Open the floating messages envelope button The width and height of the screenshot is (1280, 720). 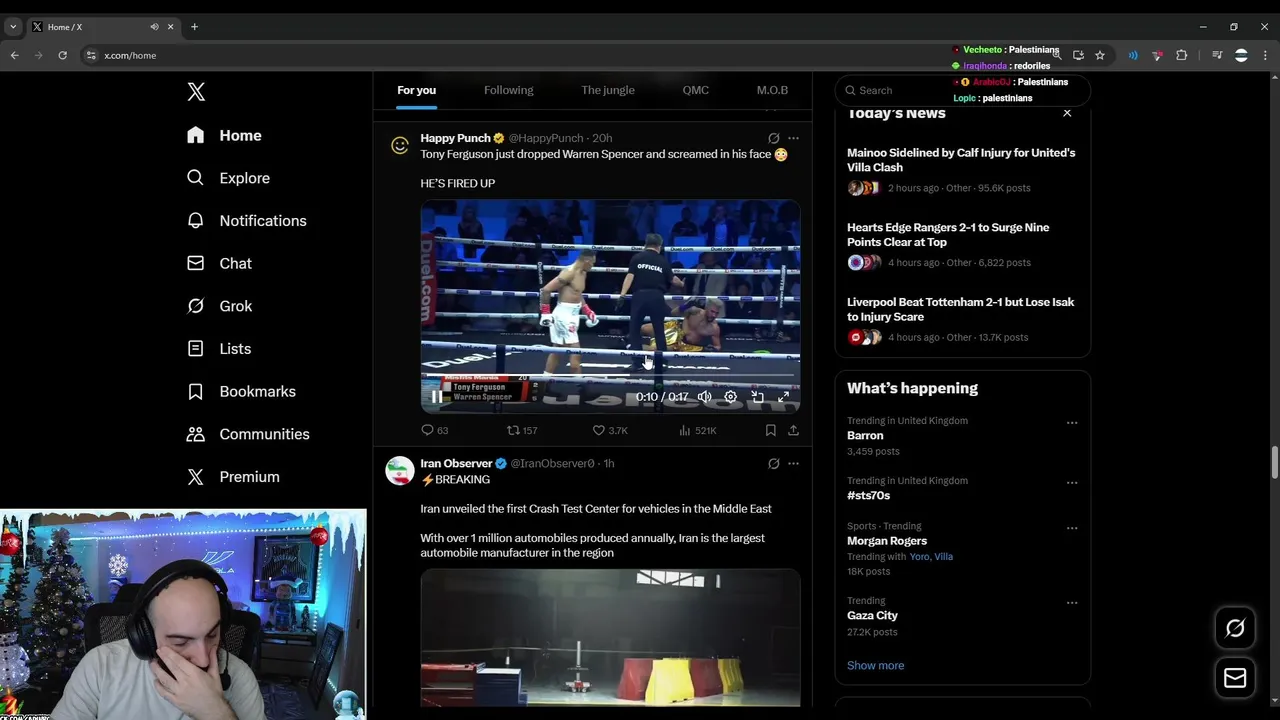1235,678
